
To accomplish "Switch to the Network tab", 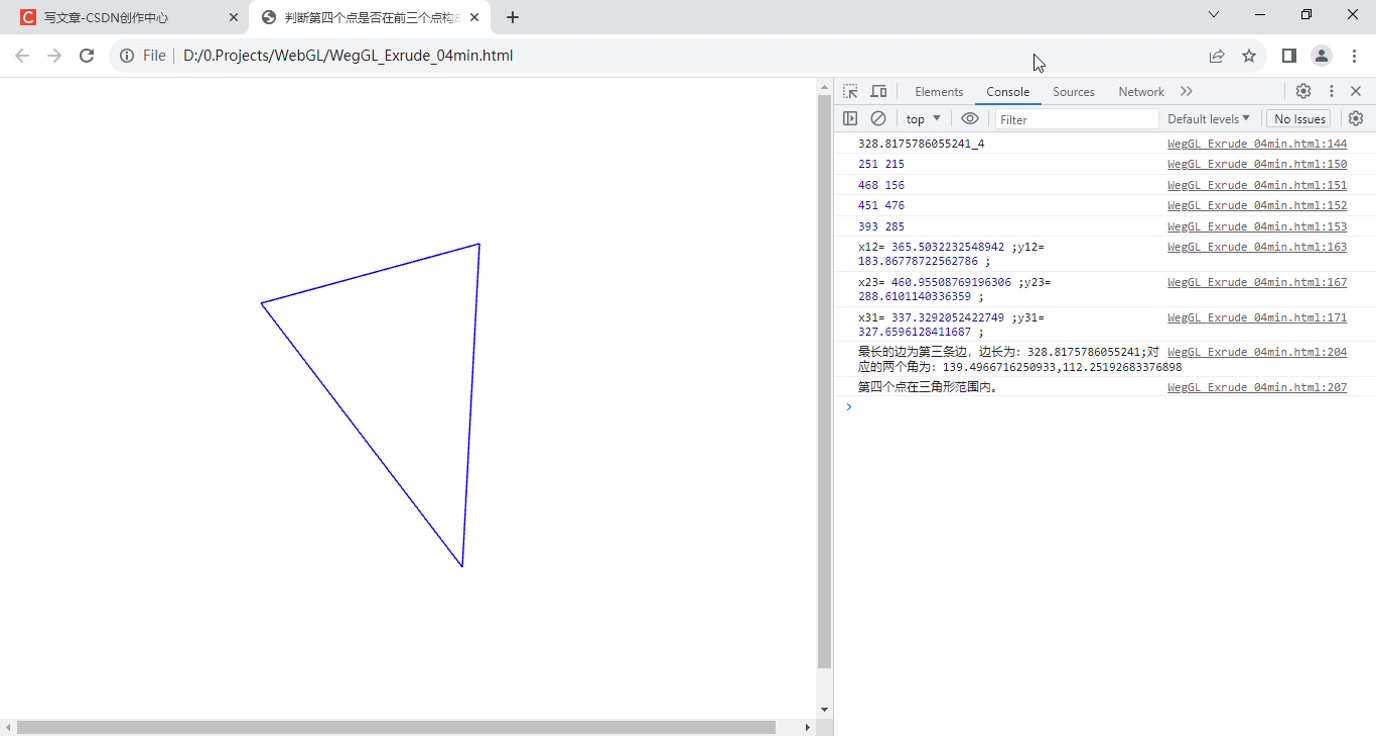I will [1141, 92].
